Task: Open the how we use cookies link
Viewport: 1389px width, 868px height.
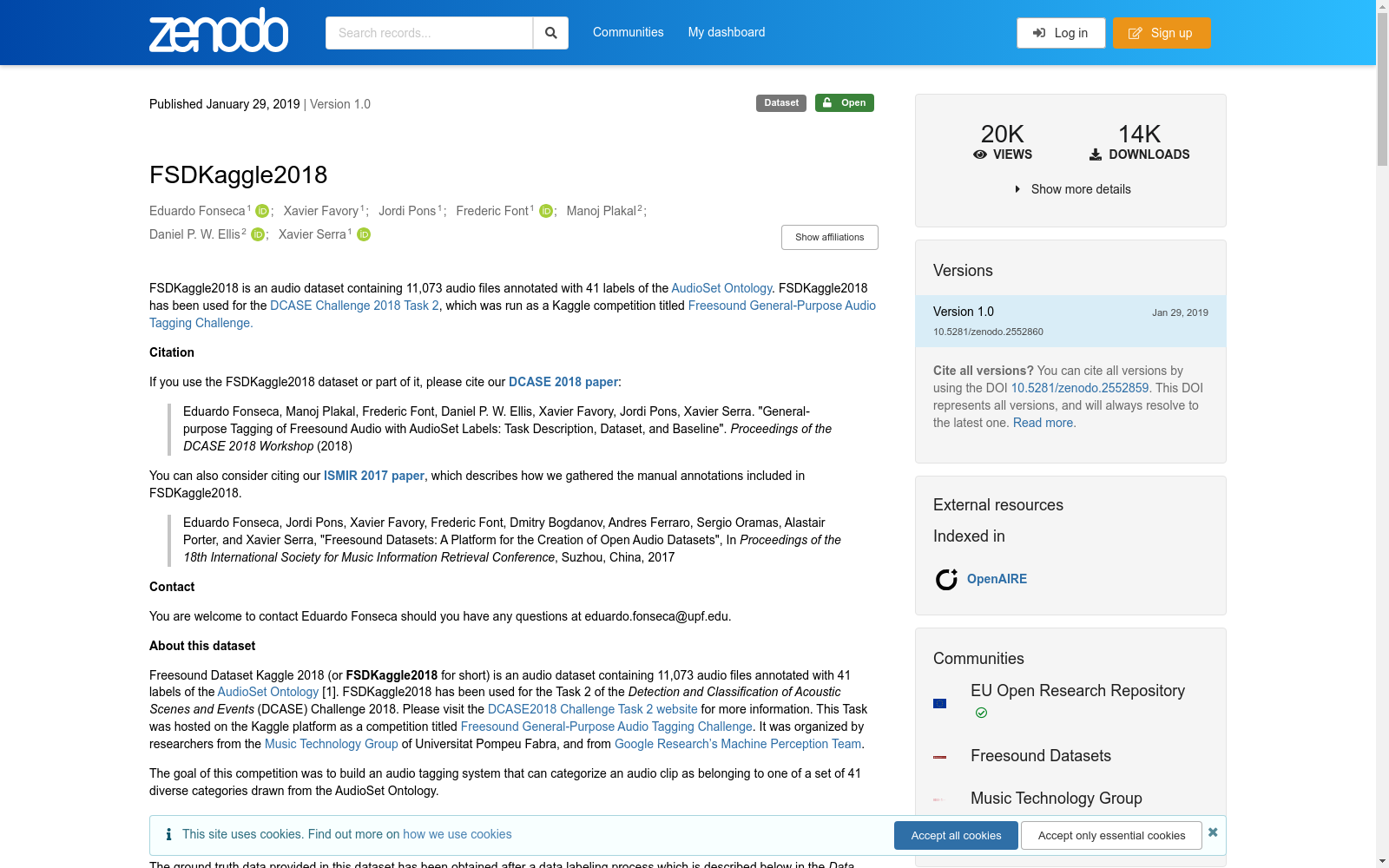Action: 458,834
